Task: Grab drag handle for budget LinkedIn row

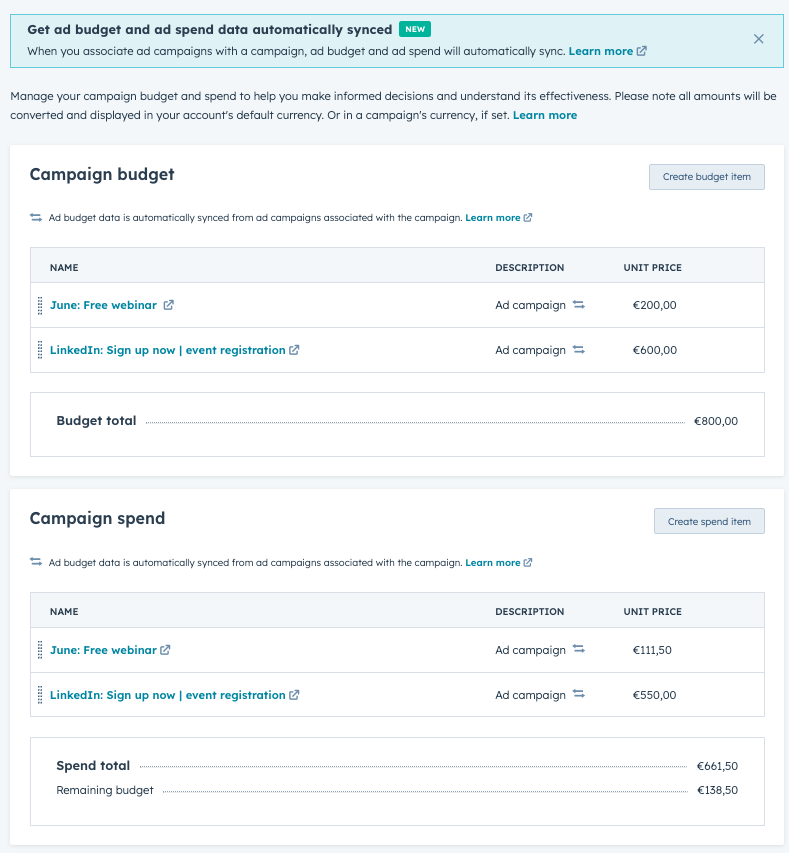Action: click(40, 350)
